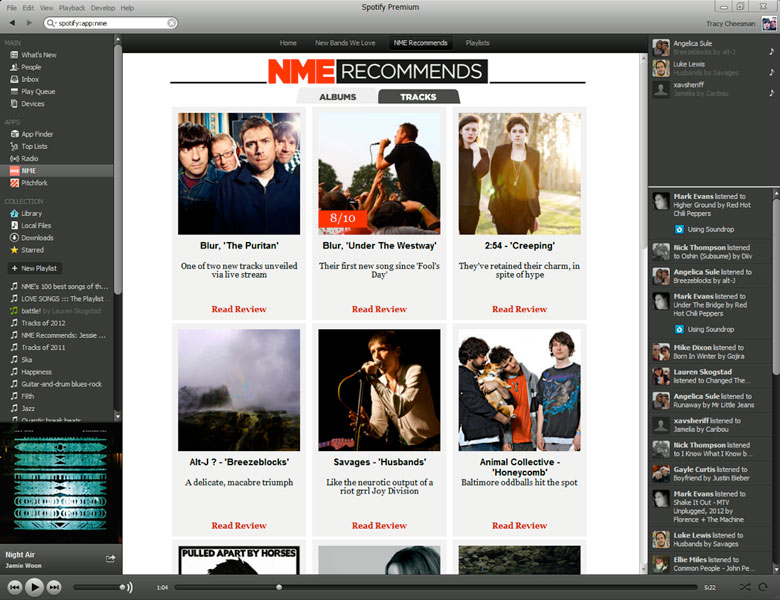Create a New Playlist

pos(34,268)
